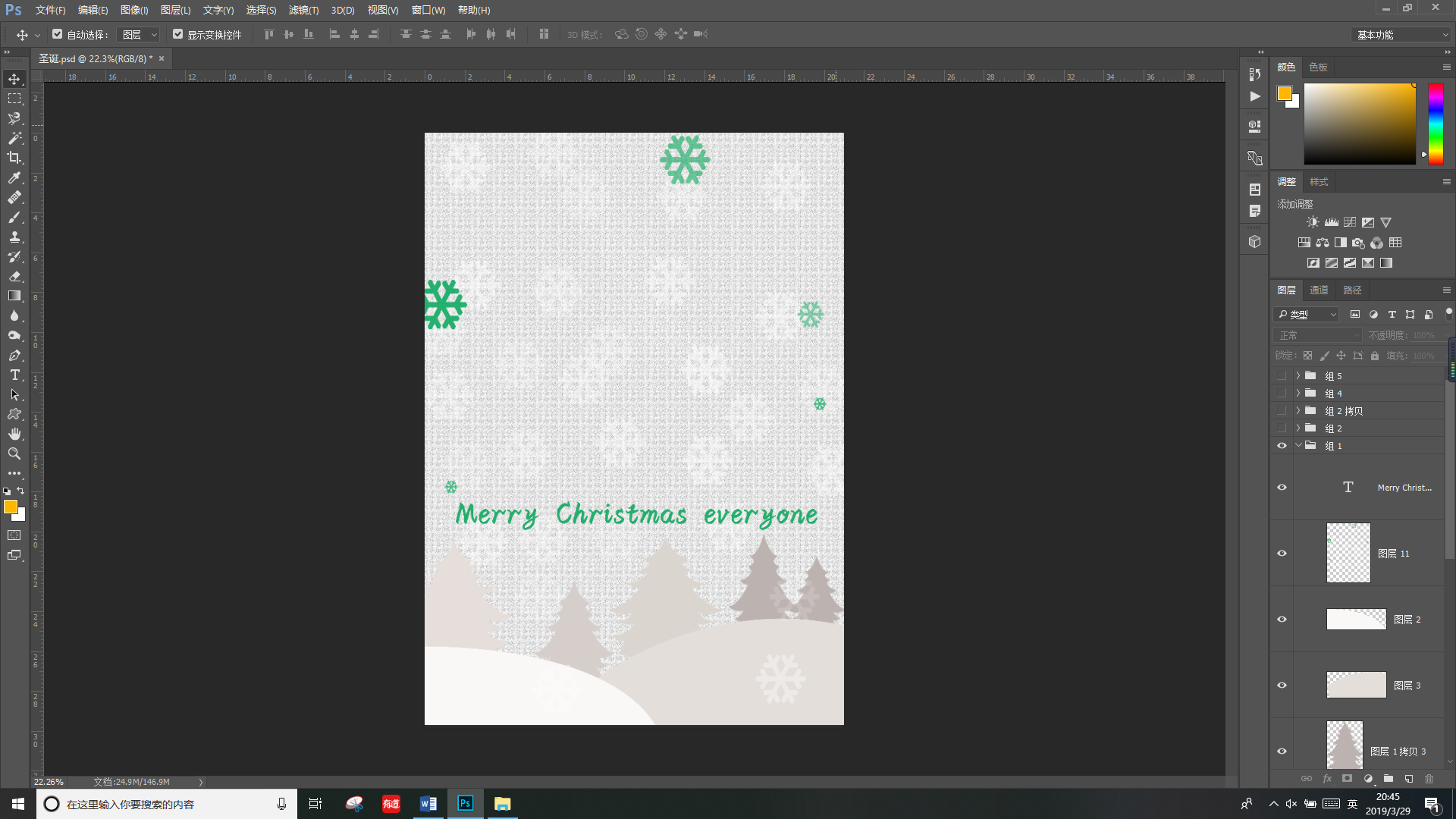Viewport: 1456px width, 819px height.
Task: Open Word from the taskbar
Action: coord(428,804)
